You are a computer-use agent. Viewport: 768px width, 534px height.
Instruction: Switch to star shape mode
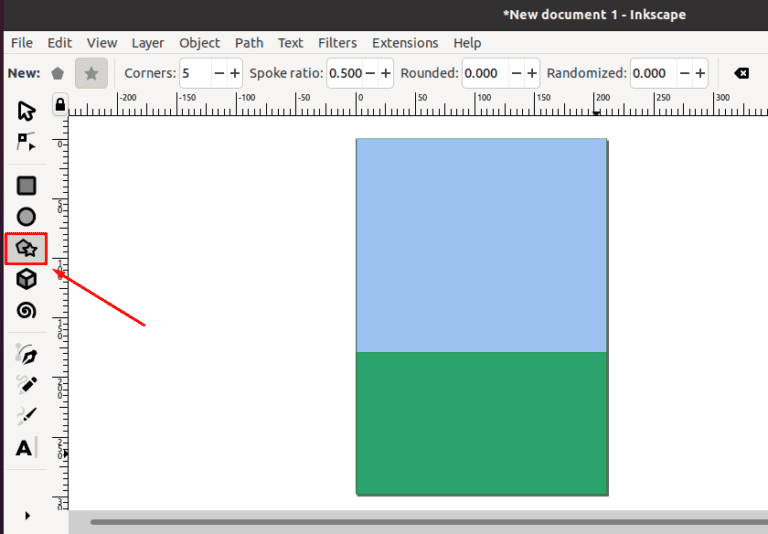91,73
